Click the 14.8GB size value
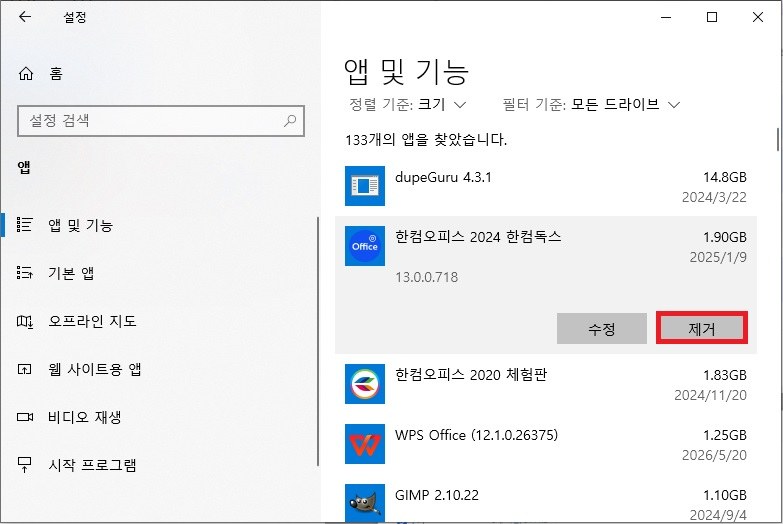This screenshot has height=524, width=783. click(725, 177)
